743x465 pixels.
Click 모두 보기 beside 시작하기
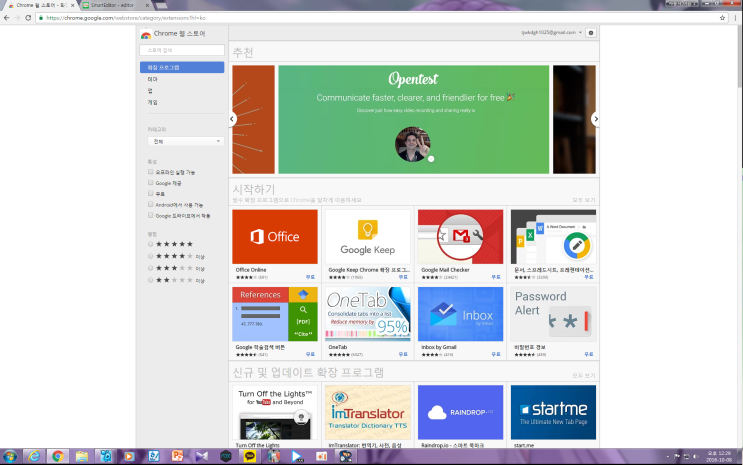pos(583,200)
